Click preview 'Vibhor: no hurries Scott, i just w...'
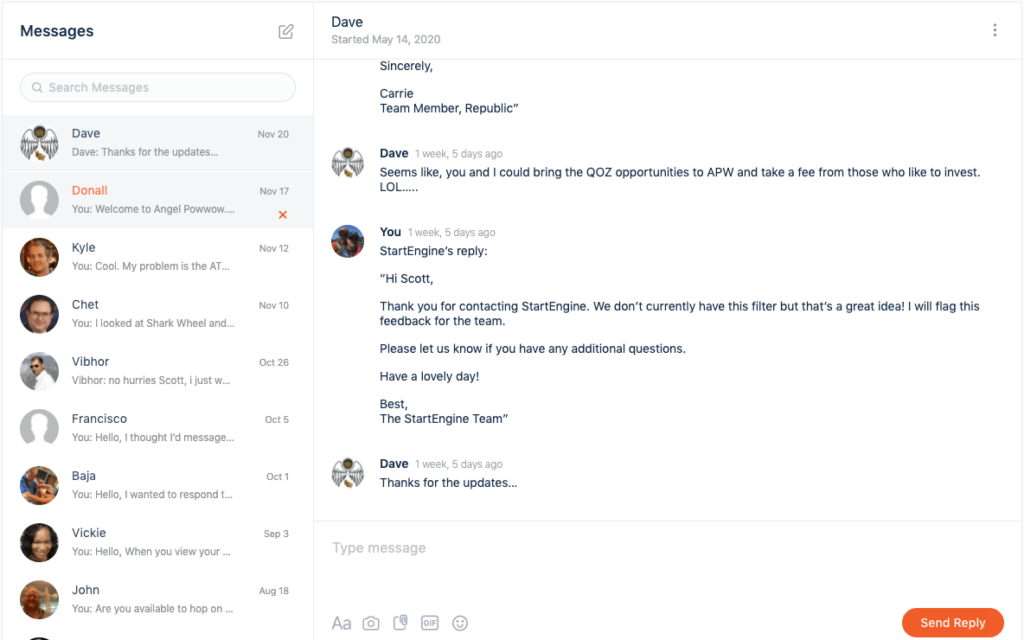 point(151,380)
